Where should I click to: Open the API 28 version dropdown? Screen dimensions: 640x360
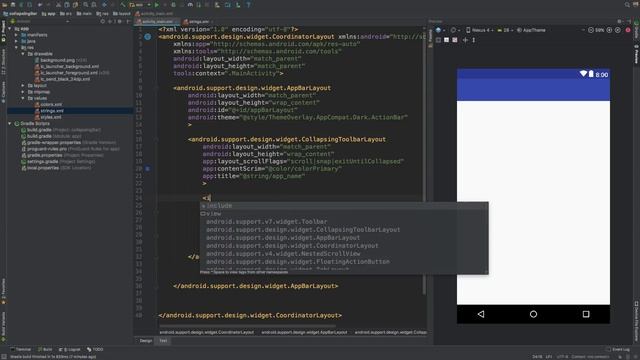point(505,30)
